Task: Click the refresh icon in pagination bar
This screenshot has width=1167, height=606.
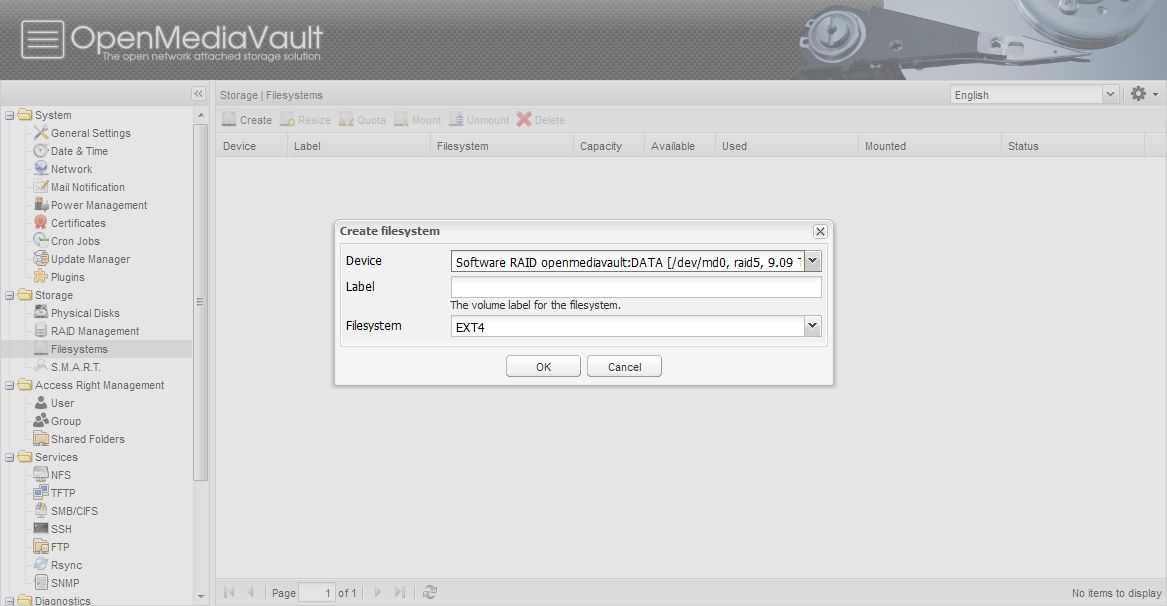Action: (429, 593)
